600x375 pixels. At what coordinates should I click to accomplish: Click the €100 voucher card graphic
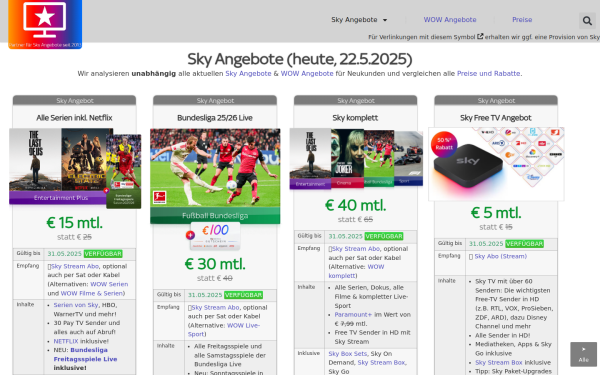coord(215,236)
